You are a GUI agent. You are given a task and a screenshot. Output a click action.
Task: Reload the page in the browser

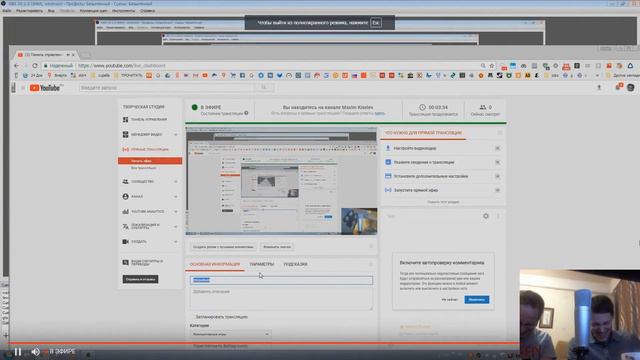[x=35, y=65]
